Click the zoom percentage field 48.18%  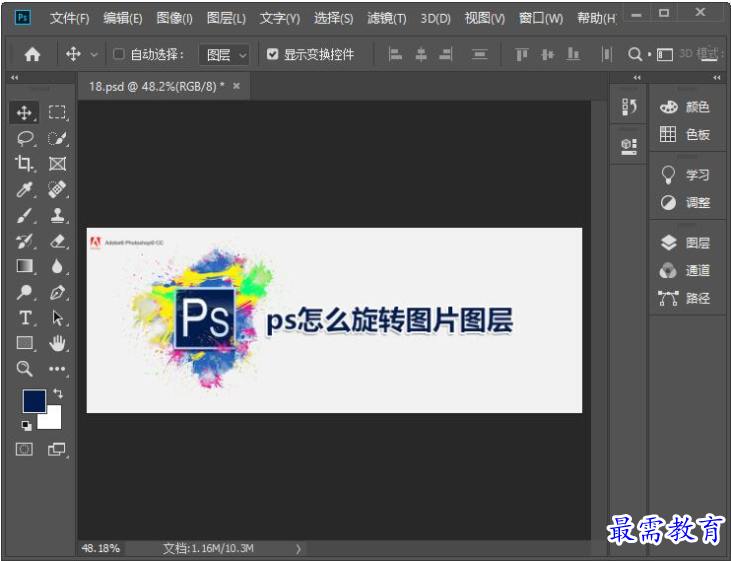click(x=100, y=548)
